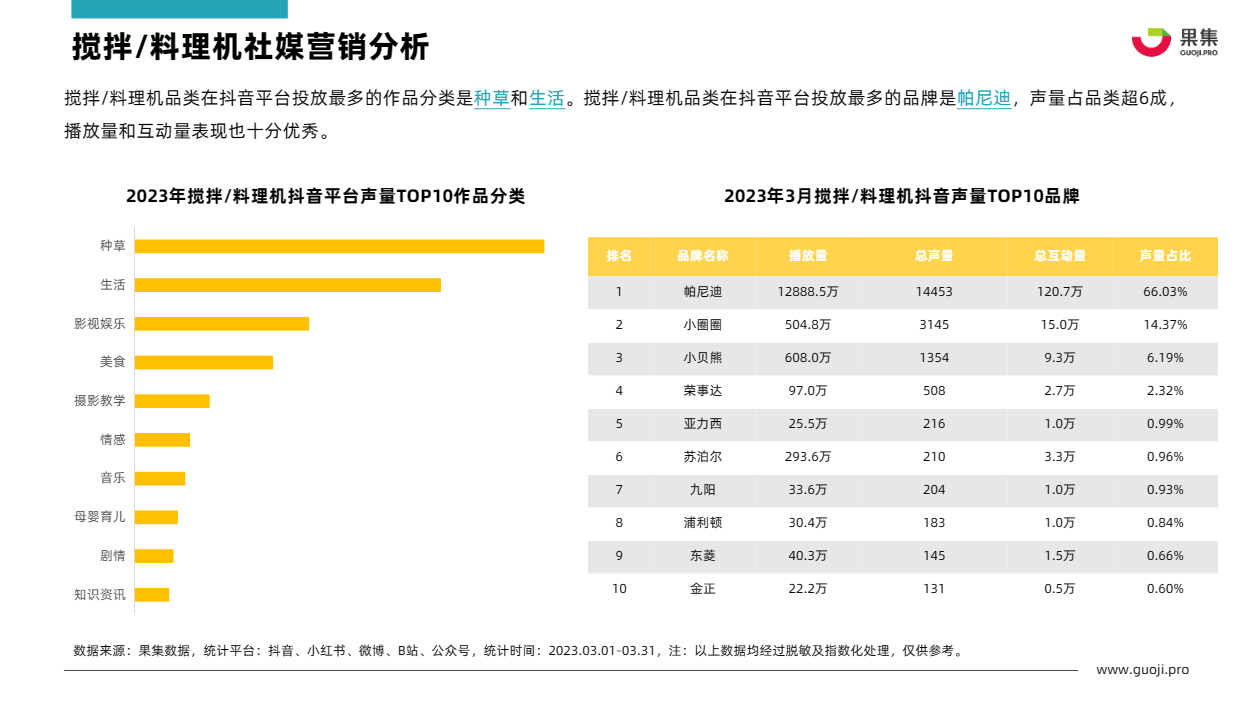Select the 小贝熊 brand cell

702,358
